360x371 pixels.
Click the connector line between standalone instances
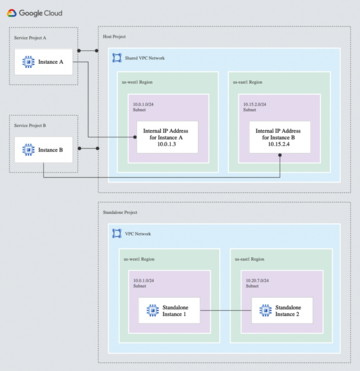pos(226,311)
